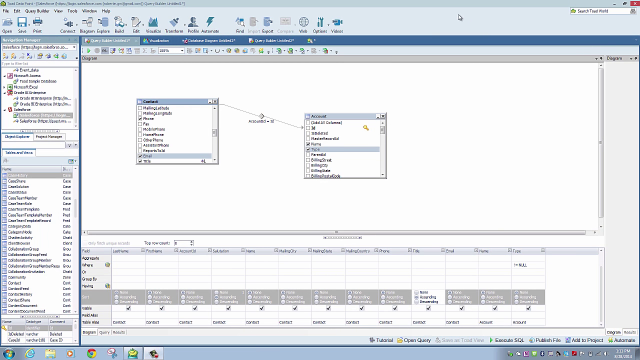
Task: Click the key icon in Account table
Action: coord(366,128)
